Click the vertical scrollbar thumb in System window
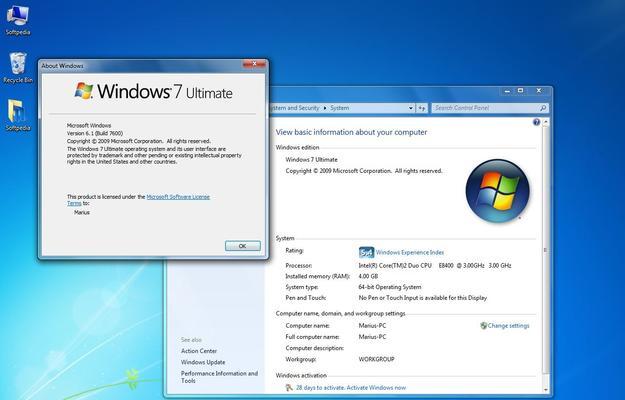 click(545, 250)
